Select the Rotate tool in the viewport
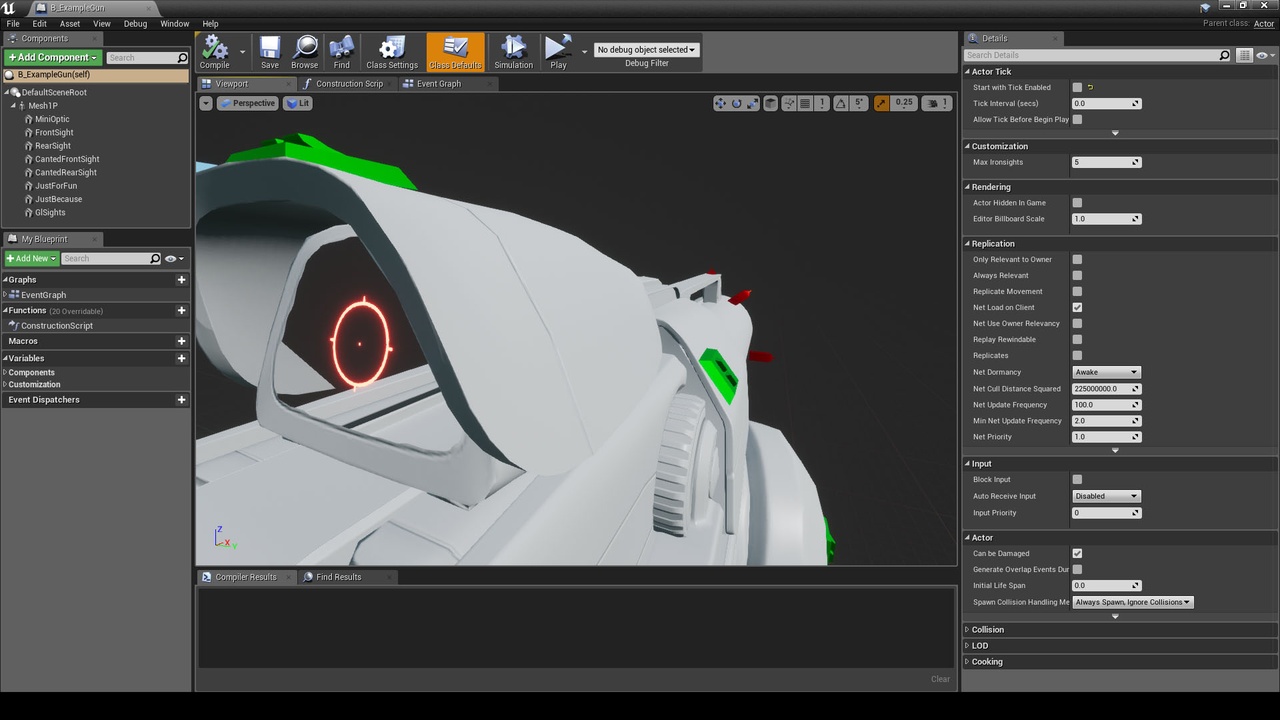The image size is (1280, 720). pyautogui.click(x=737, y=103)
